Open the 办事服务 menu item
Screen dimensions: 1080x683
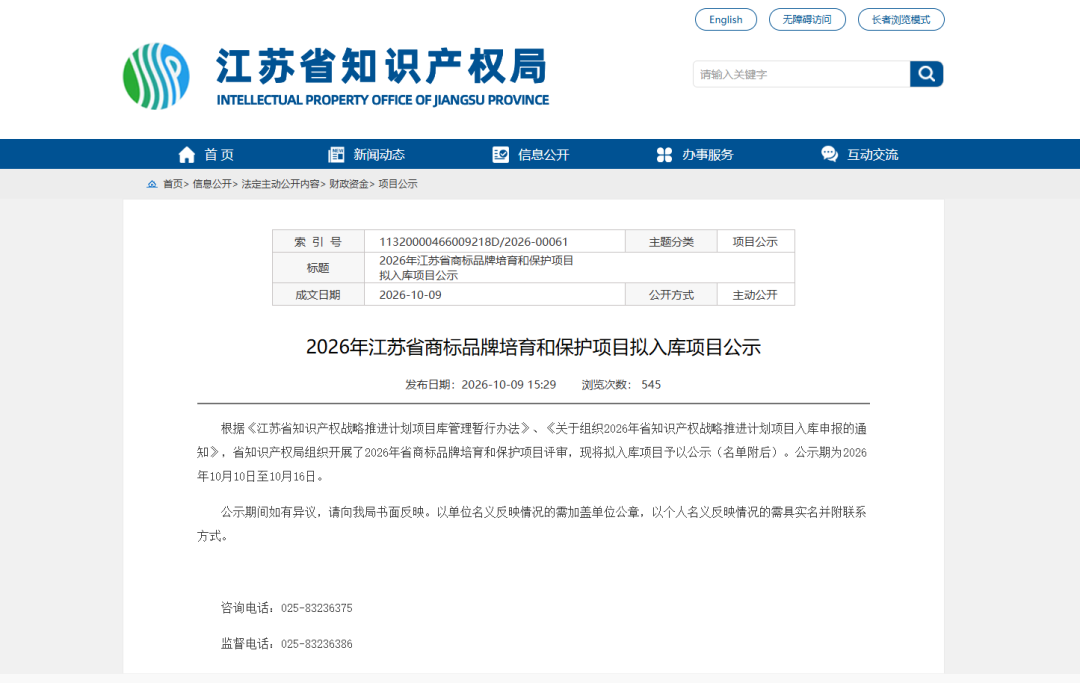point(707,155)
